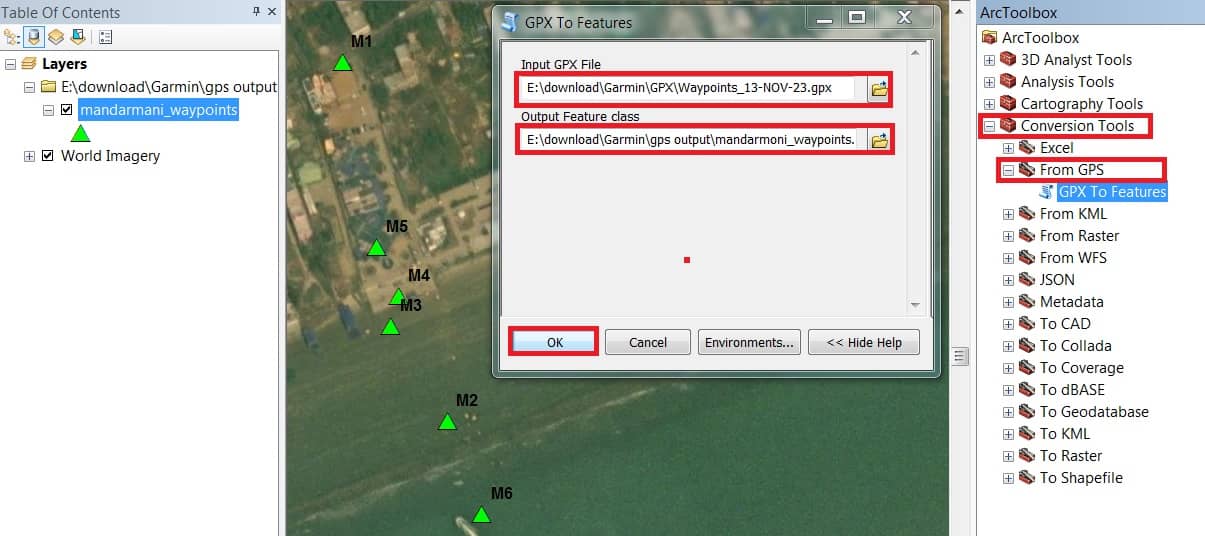Collapse mandarmani_waypoints layer legend
The height and width of the screenshot is (536, 1205).
click(48, 110)
